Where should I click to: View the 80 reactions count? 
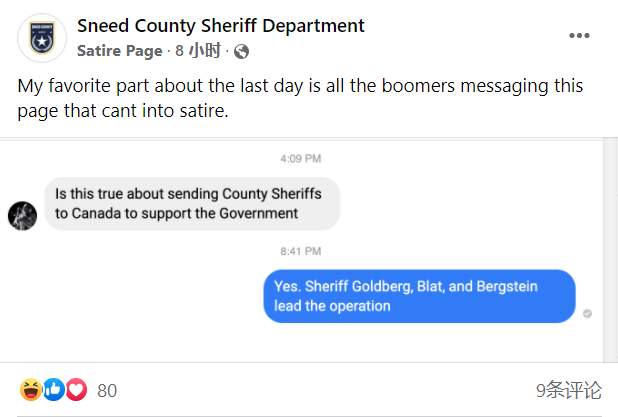pos(107,391)
